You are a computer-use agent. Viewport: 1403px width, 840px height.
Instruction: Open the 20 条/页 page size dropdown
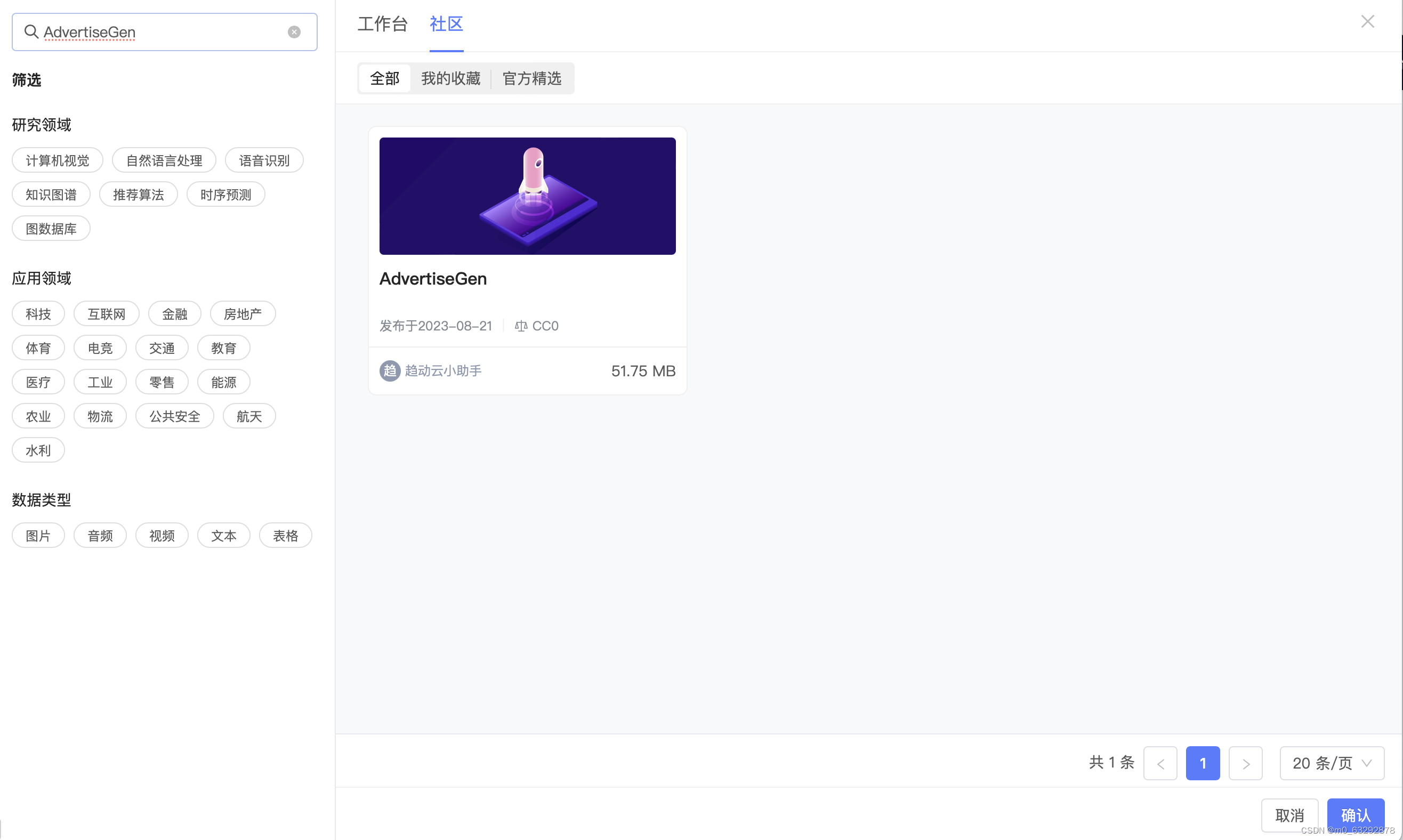1332,764
